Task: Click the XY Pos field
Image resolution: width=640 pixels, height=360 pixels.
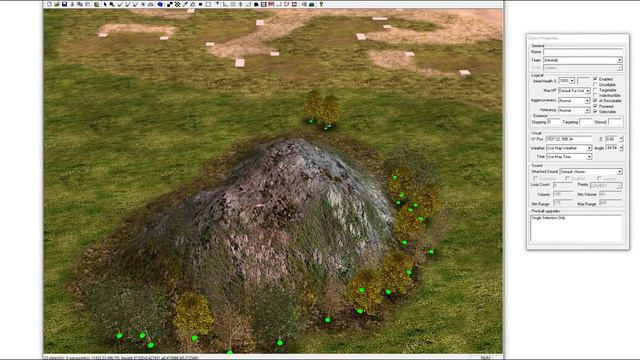Action: (x=568, y=139)
